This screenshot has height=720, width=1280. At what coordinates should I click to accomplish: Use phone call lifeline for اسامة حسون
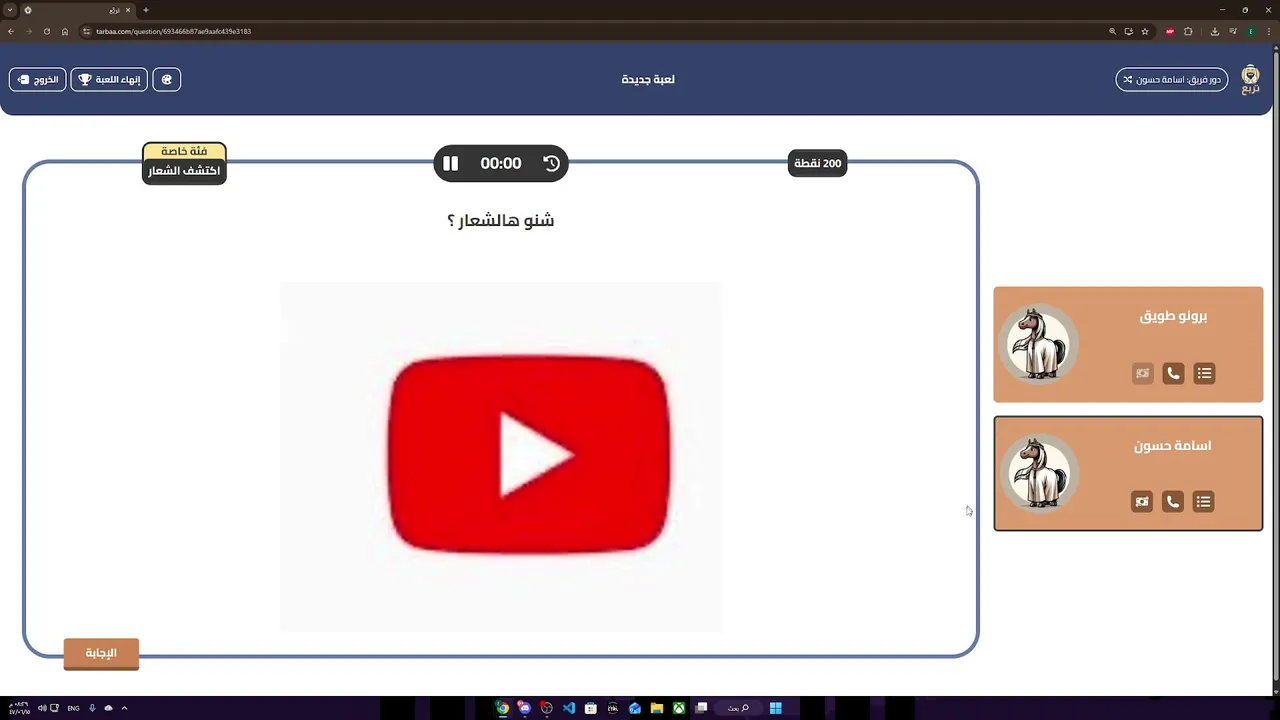[x=1173, y=501]
